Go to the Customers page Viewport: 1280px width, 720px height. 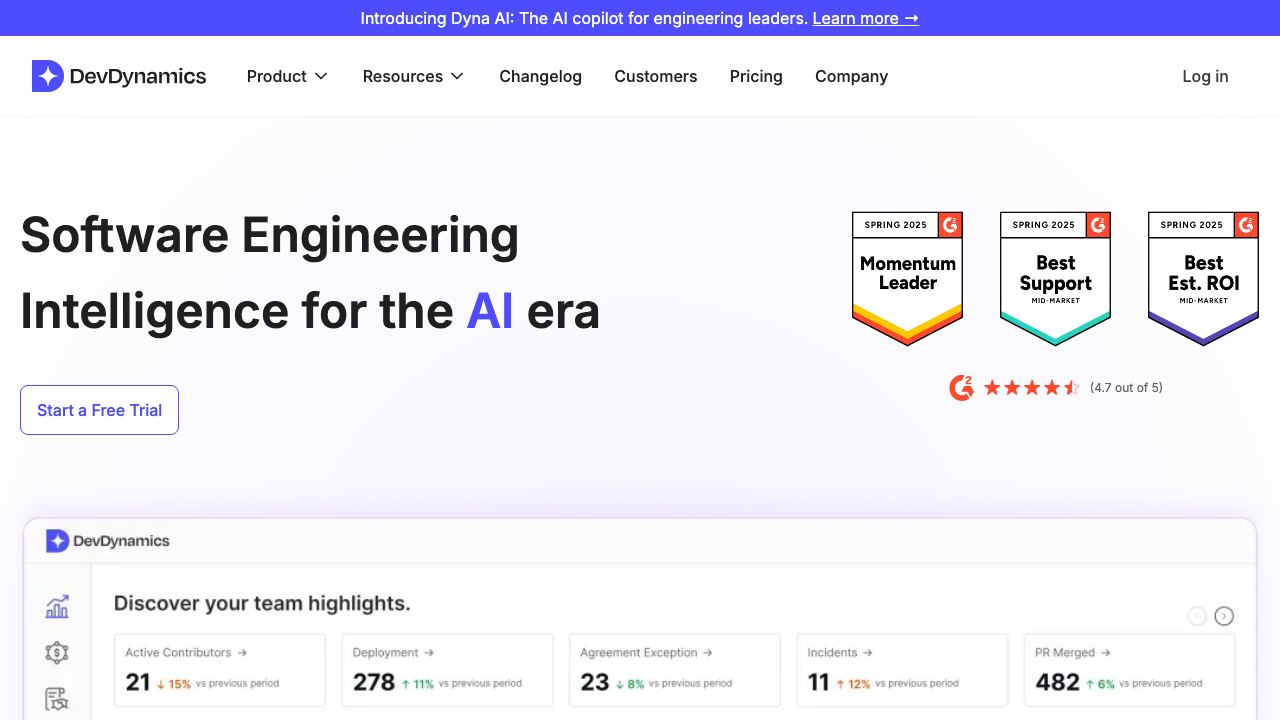click(656, 76)
